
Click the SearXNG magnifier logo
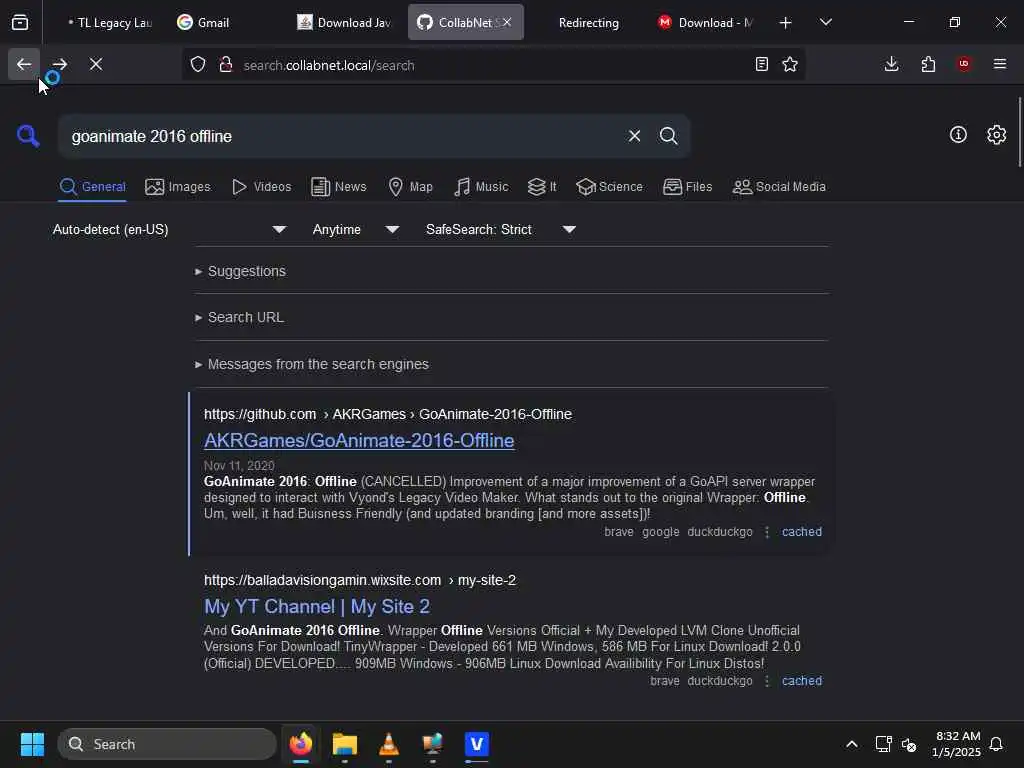28,136
